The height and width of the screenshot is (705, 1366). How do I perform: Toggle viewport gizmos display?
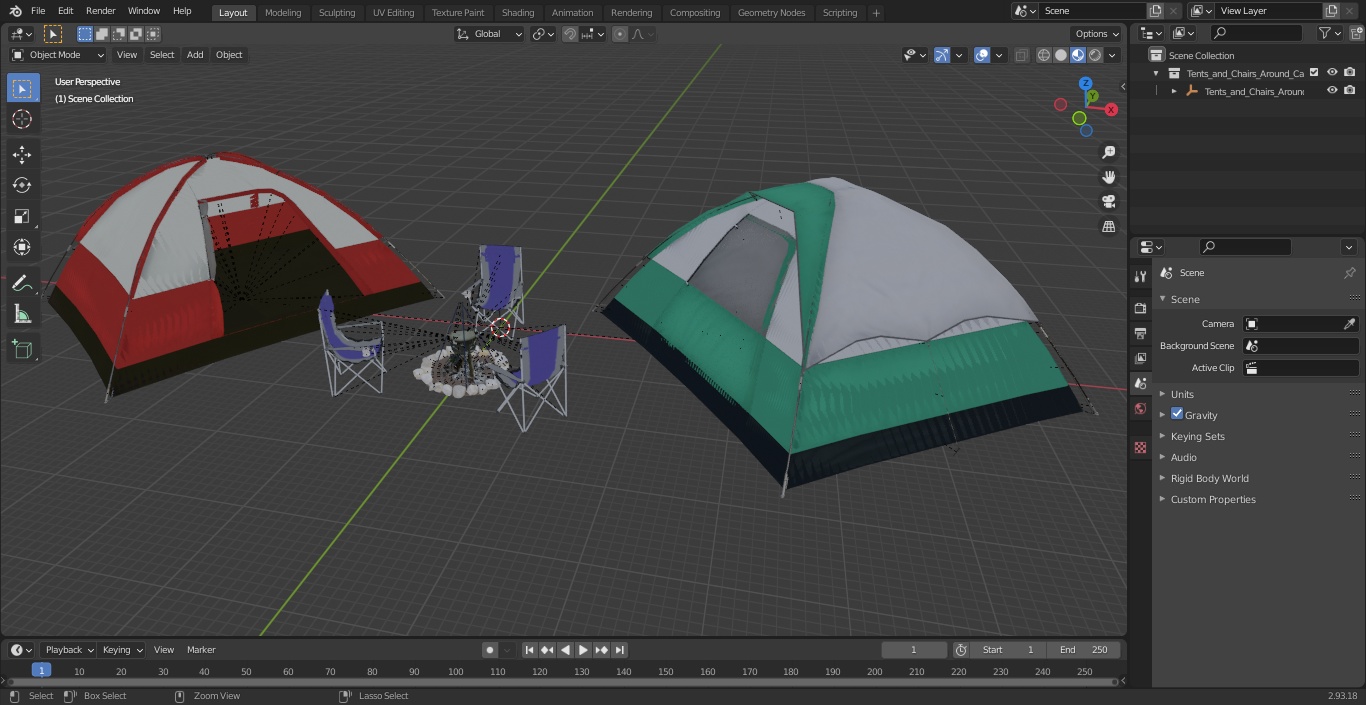coord(942,55)
